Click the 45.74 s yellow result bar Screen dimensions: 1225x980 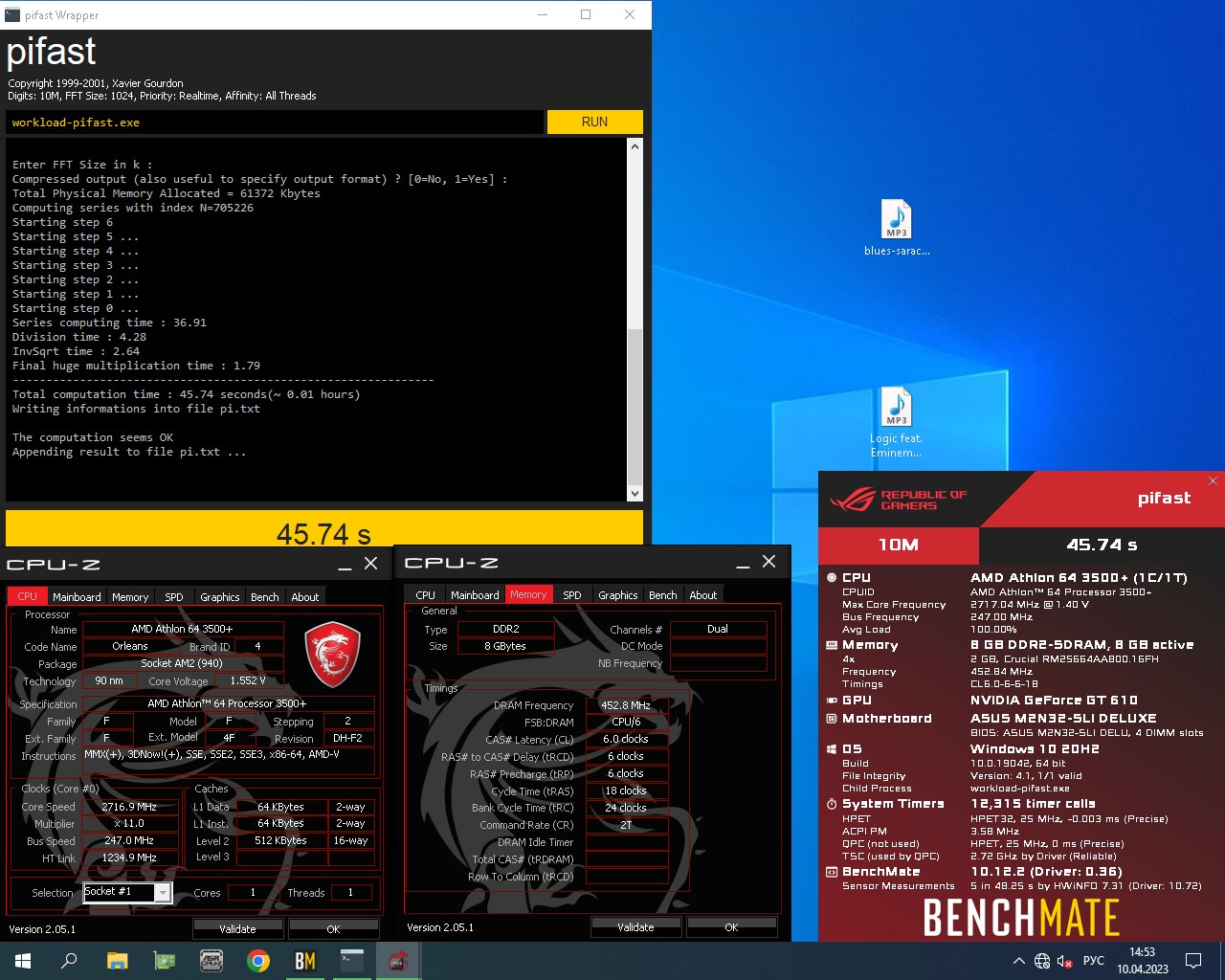(x=324, y=529)
